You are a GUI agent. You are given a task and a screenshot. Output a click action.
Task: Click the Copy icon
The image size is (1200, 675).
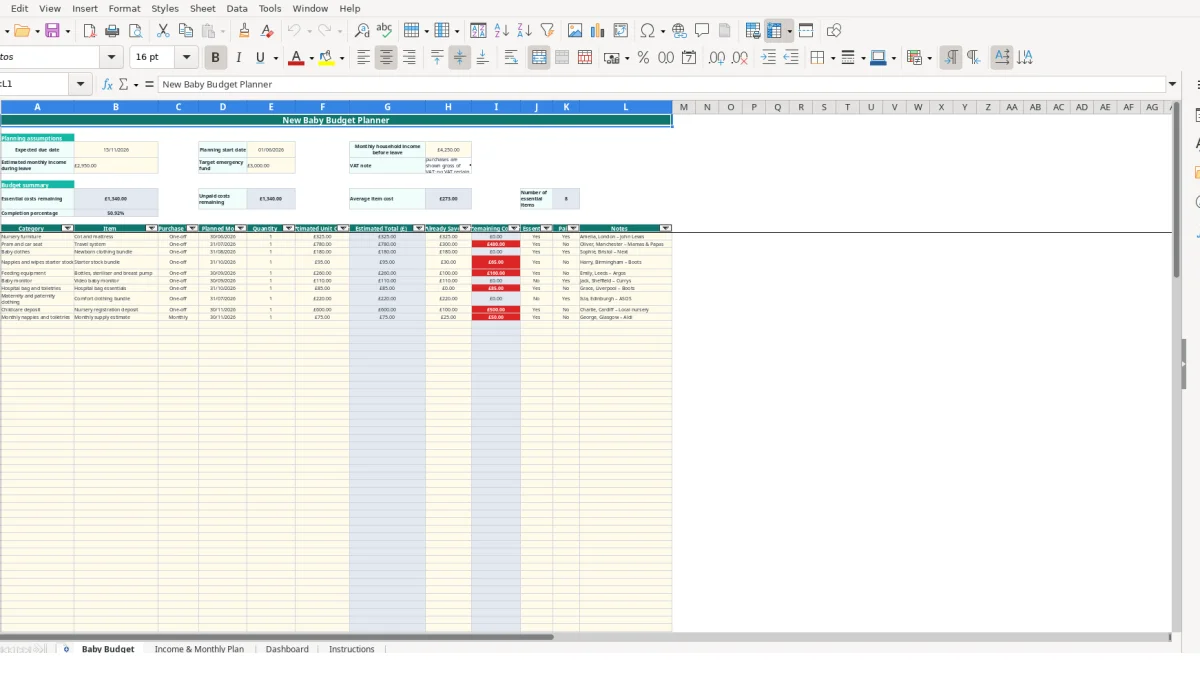pyautogui.click(x=185, y=31)
